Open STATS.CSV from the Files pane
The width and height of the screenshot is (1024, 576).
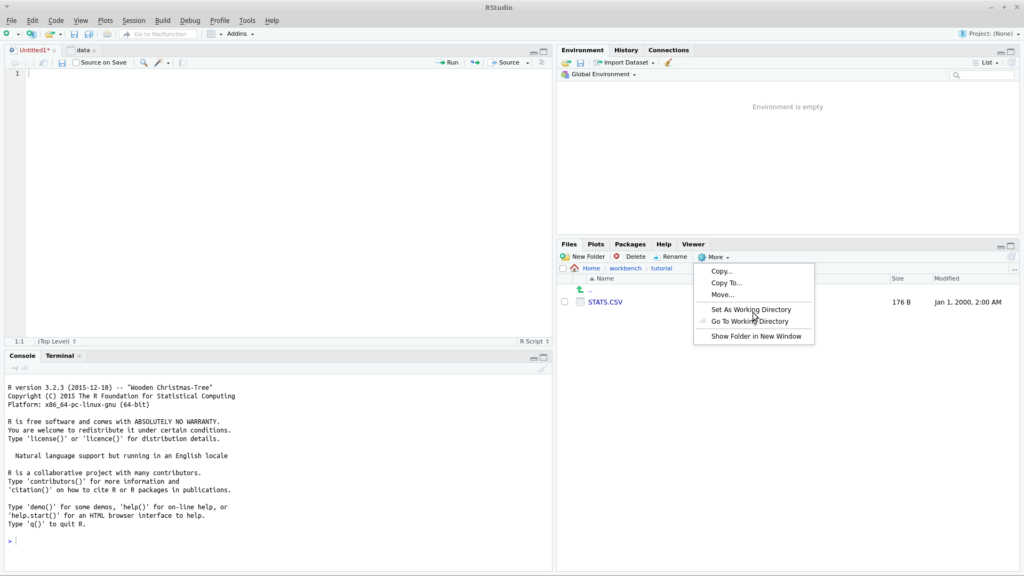coord(606,302)
